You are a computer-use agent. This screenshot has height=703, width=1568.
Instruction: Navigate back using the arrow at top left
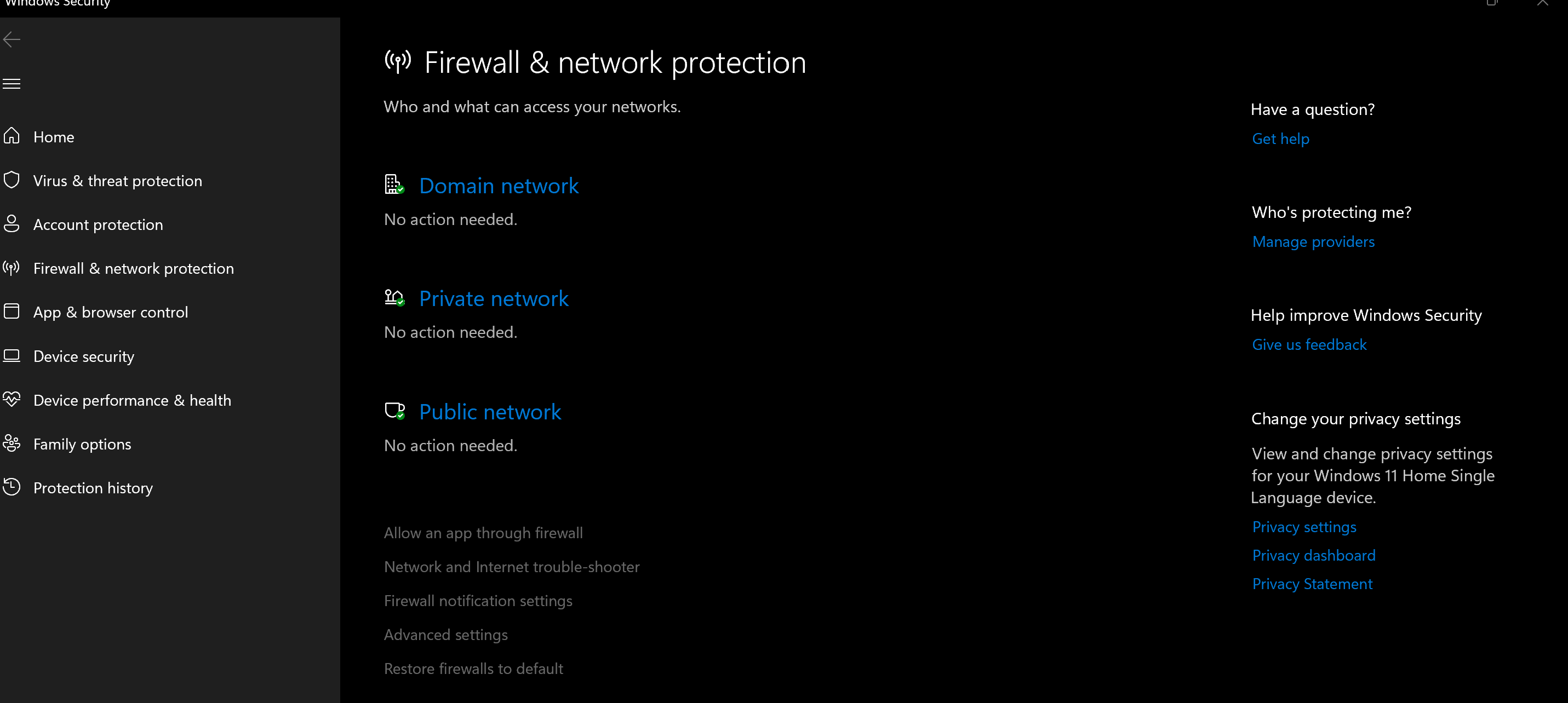pos(12,39)
